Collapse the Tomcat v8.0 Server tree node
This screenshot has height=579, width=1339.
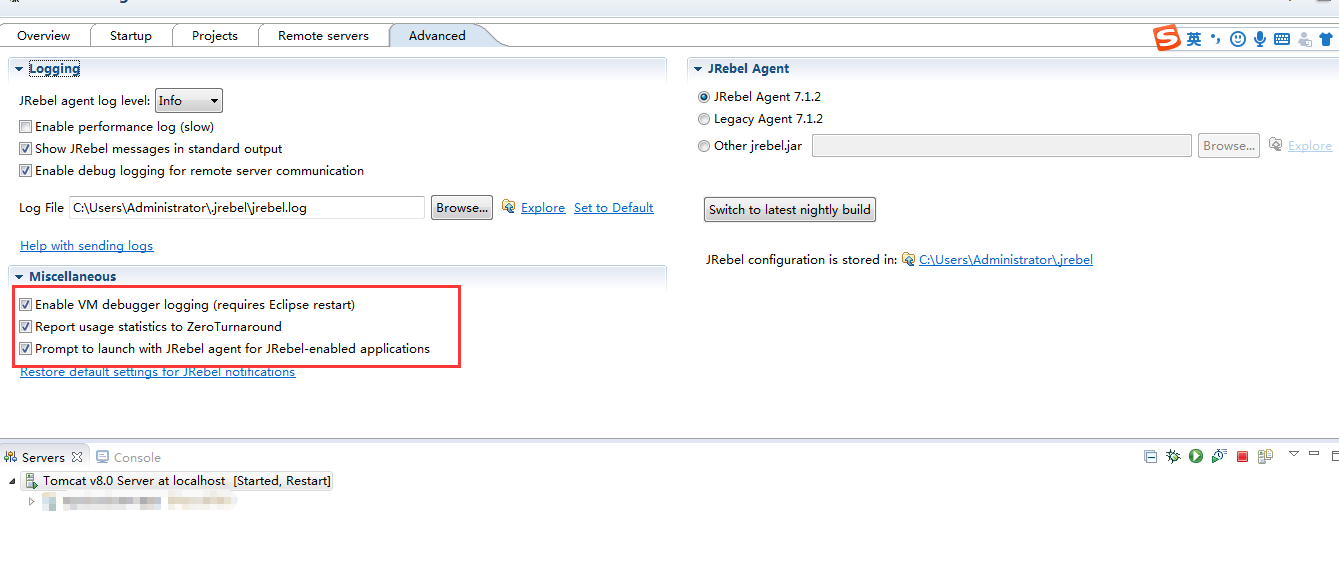12,481
